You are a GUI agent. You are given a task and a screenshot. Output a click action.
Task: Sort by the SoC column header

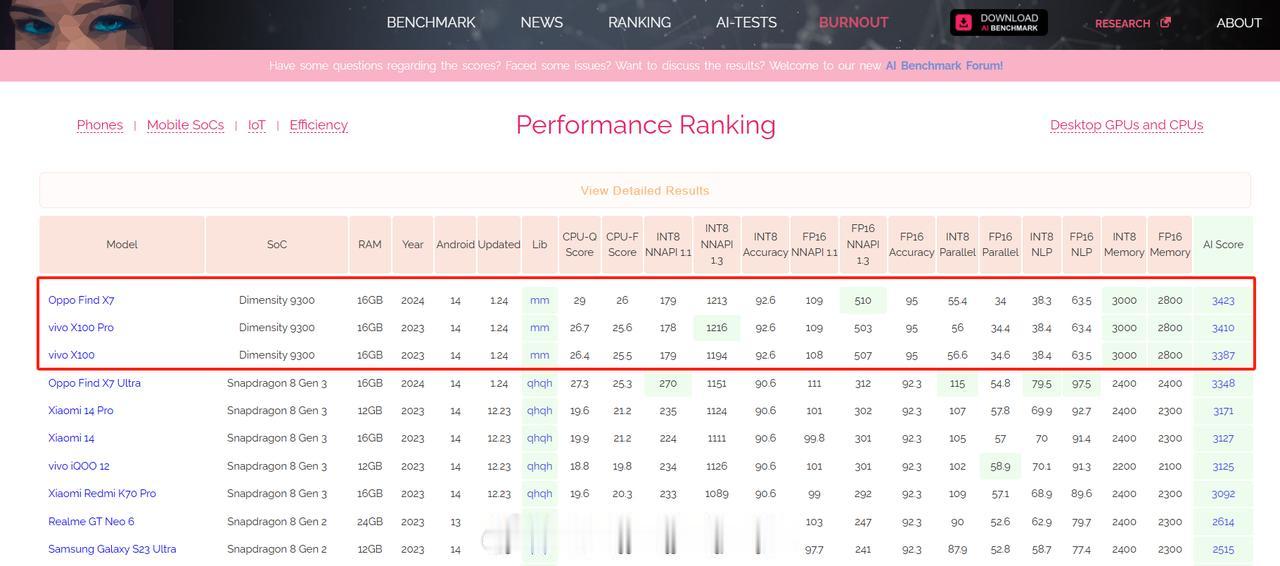(x=277, y=244)
